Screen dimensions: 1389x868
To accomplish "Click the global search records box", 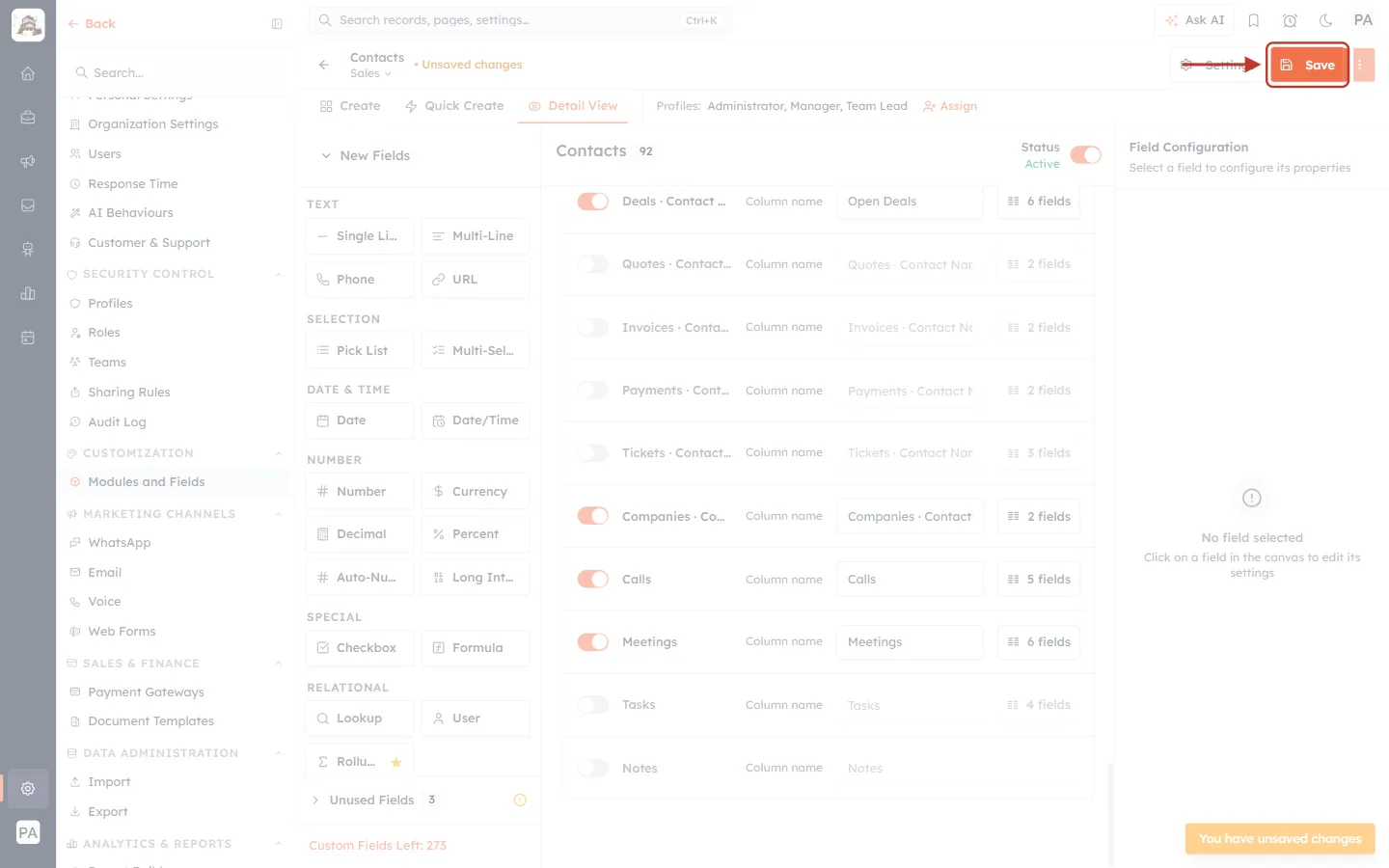I will [520, 20].
